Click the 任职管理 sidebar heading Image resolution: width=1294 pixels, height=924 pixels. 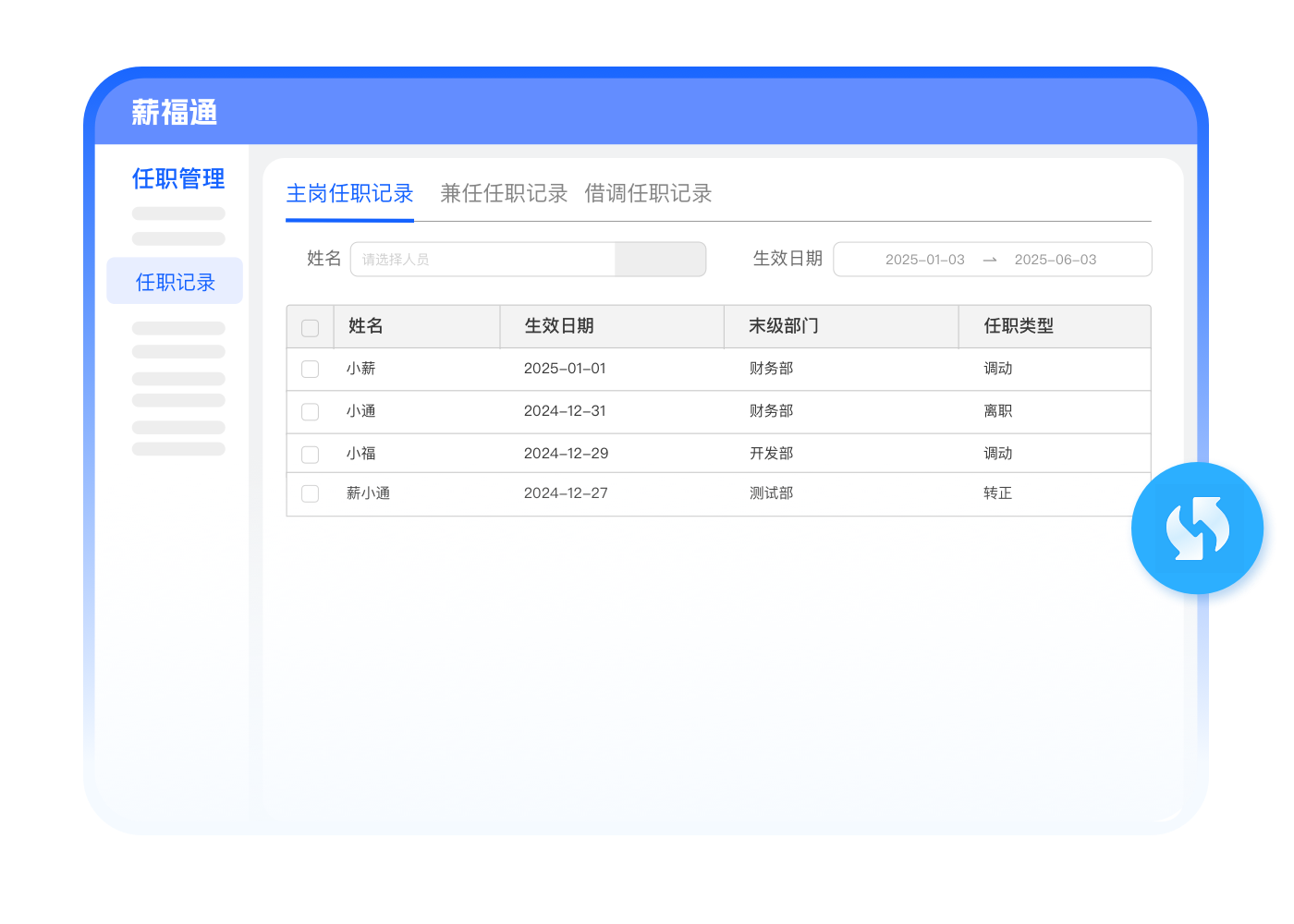[178, 178]
